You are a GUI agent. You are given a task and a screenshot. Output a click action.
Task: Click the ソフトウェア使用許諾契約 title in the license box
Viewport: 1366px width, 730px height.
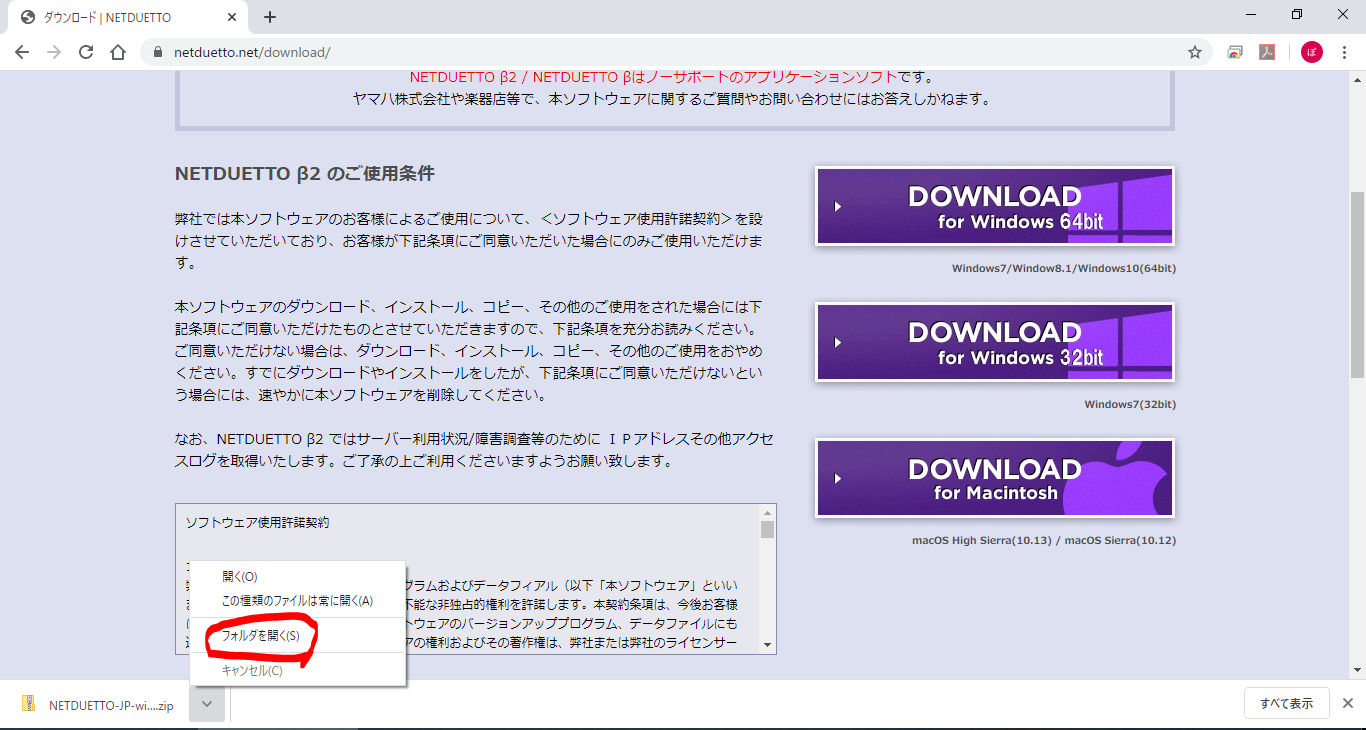[x=257, y=523]
